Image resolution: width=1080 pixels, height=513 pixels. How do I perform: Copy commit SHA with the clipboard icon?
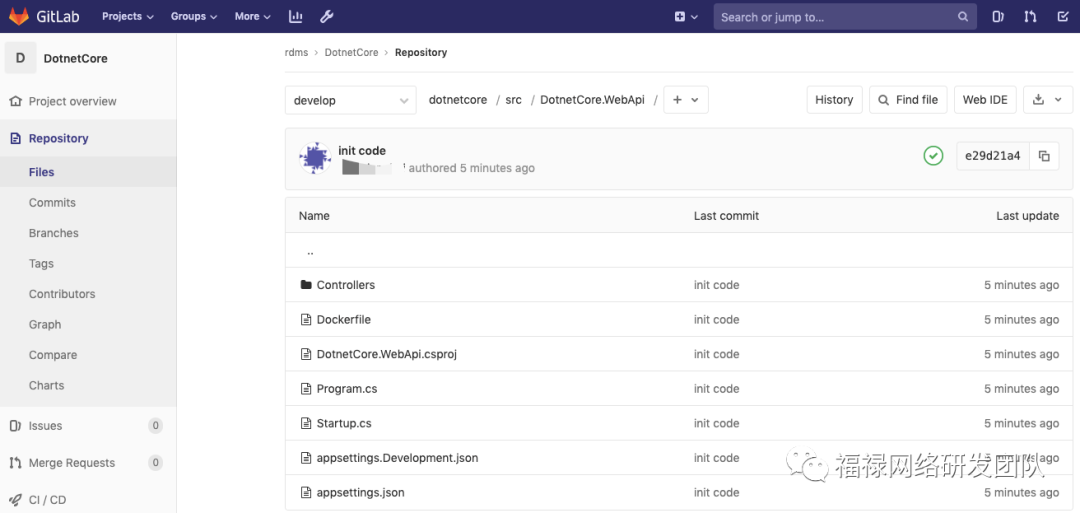pos(1044,156)
